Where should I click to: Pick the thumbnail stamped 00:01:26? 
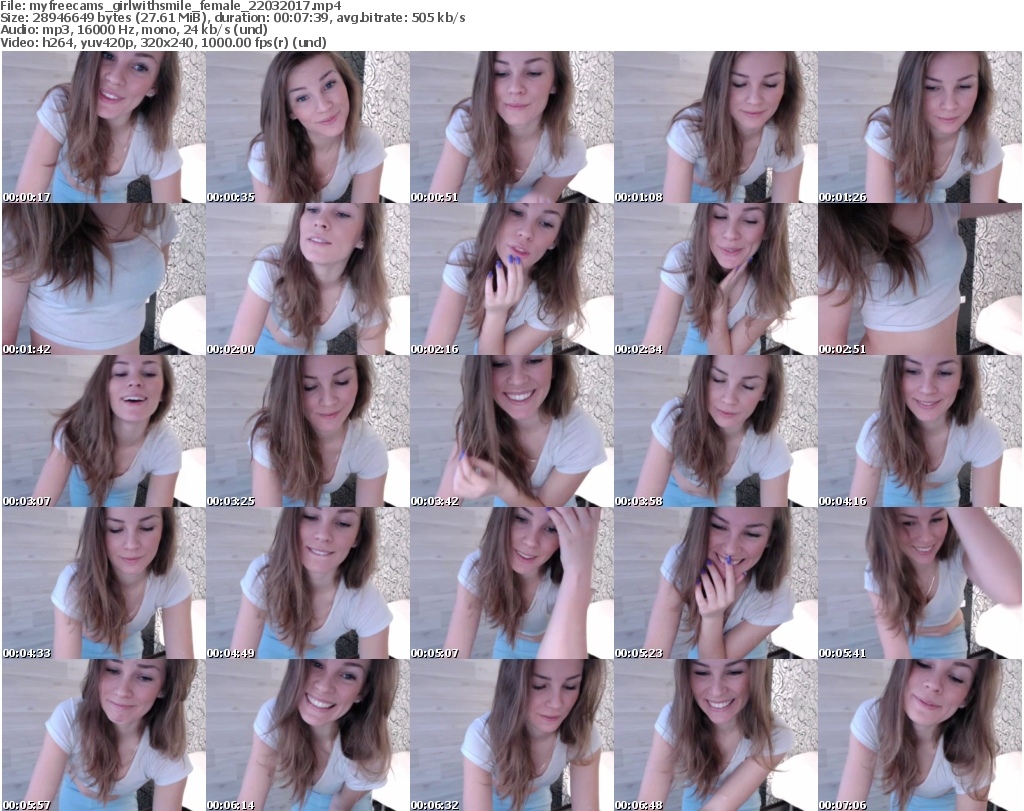(x=920, y=127)
